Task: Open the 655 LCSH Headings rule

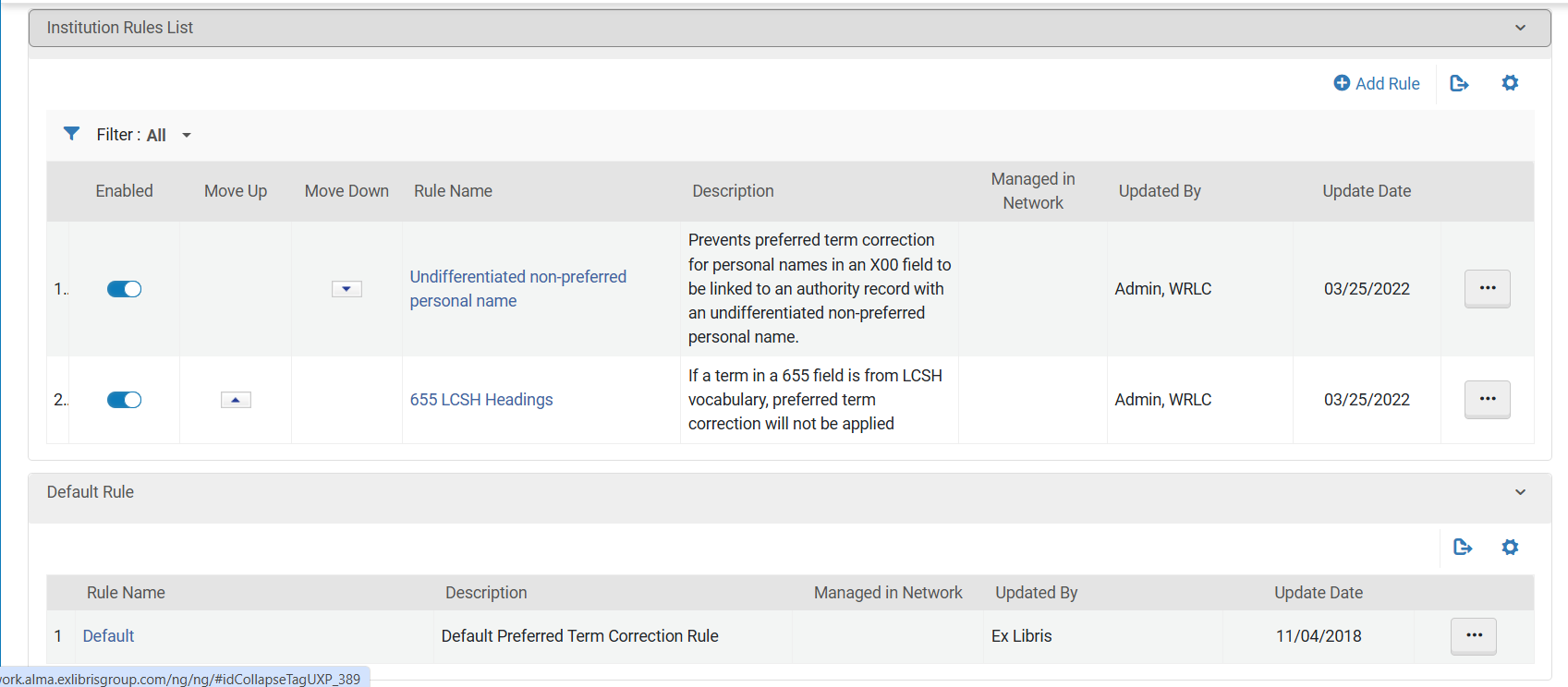Action: [481, 400]
